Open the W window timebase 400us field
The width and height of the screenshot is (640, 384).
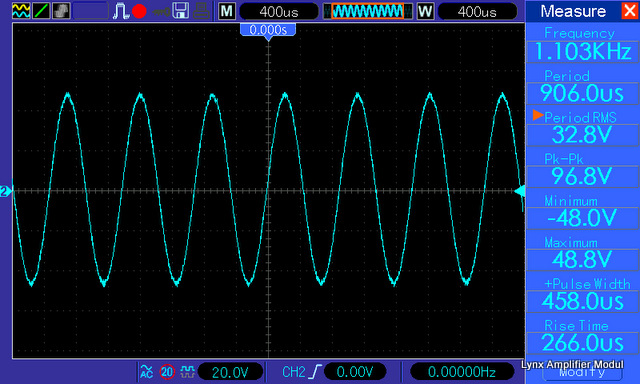477,11
